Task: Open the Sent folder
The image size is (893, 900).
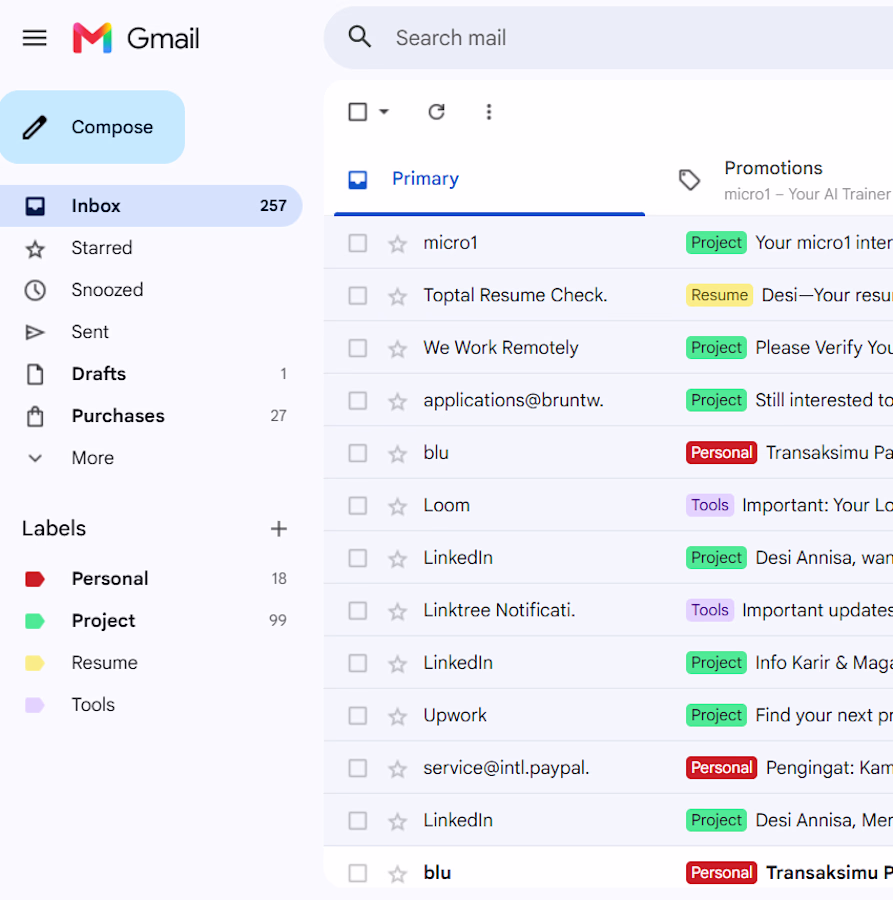Action: [151, 332]
